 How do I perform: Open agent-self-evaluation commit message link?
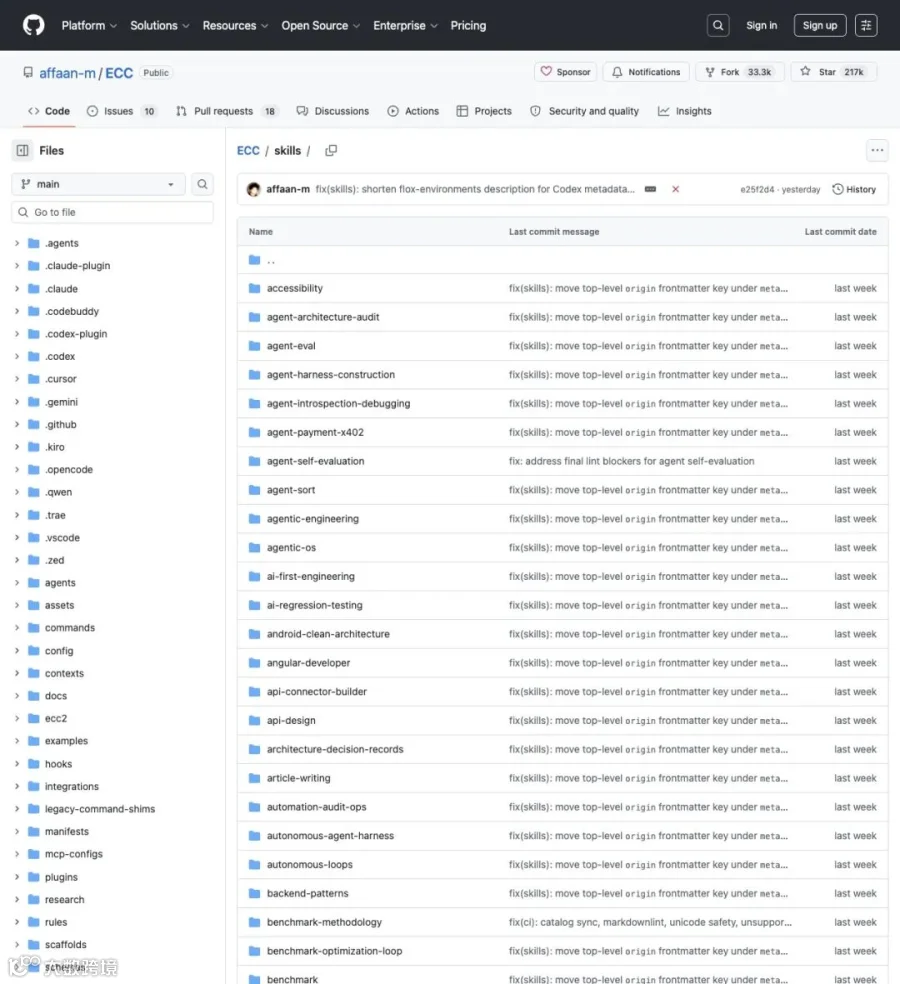tap(631, 461)
